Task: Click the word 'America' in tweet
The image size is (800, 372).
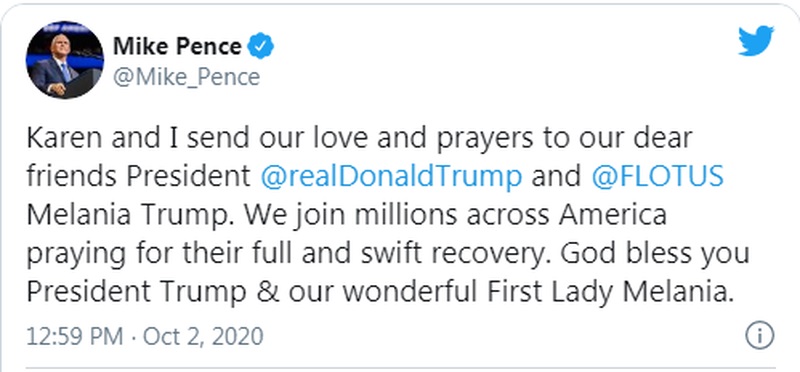Action: click(x=613, y=215)
